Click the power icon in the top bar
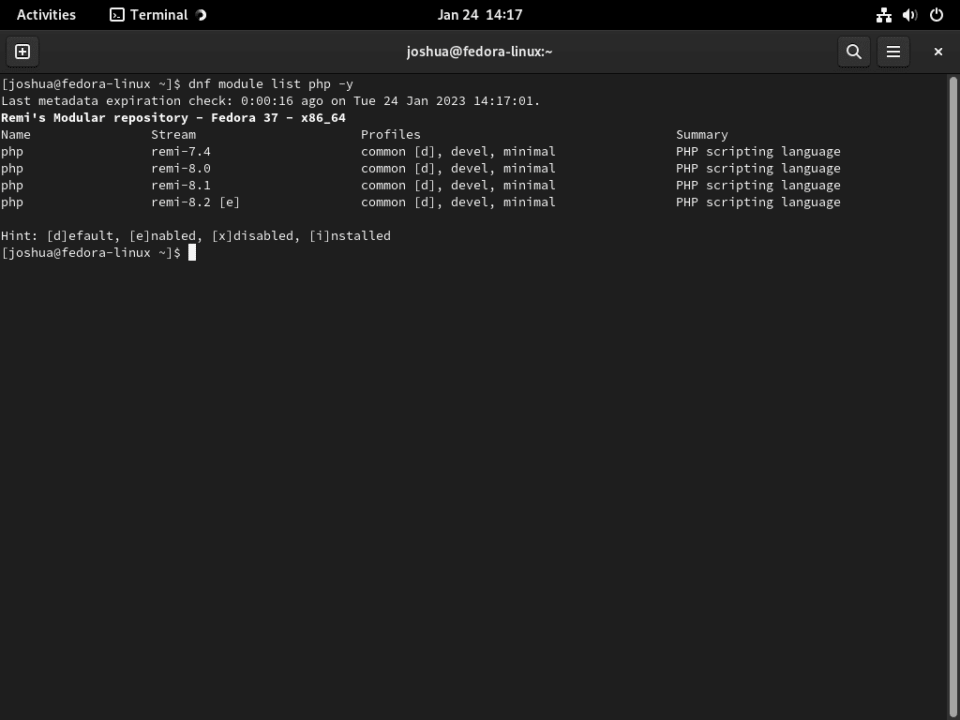The height and width of the screenshot is (720, 960). click(x=935, y=14)
